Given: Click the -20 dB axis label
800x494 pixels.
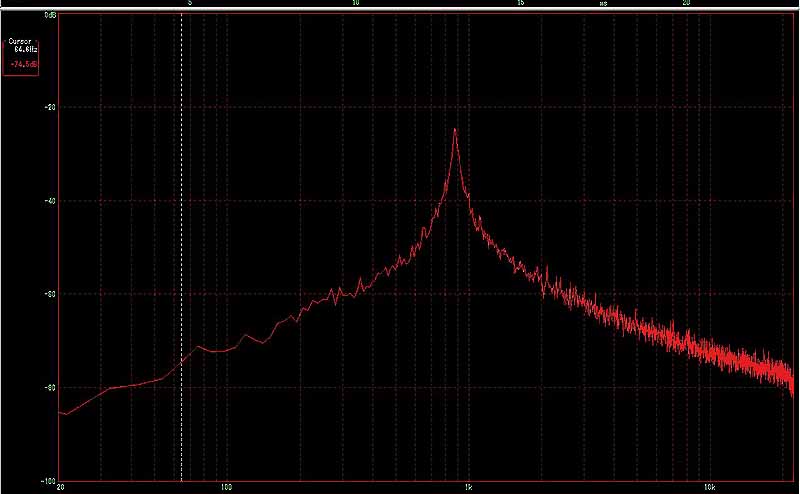Looking at the screenshot, I should pyautogui.click(x=50, y=108).
